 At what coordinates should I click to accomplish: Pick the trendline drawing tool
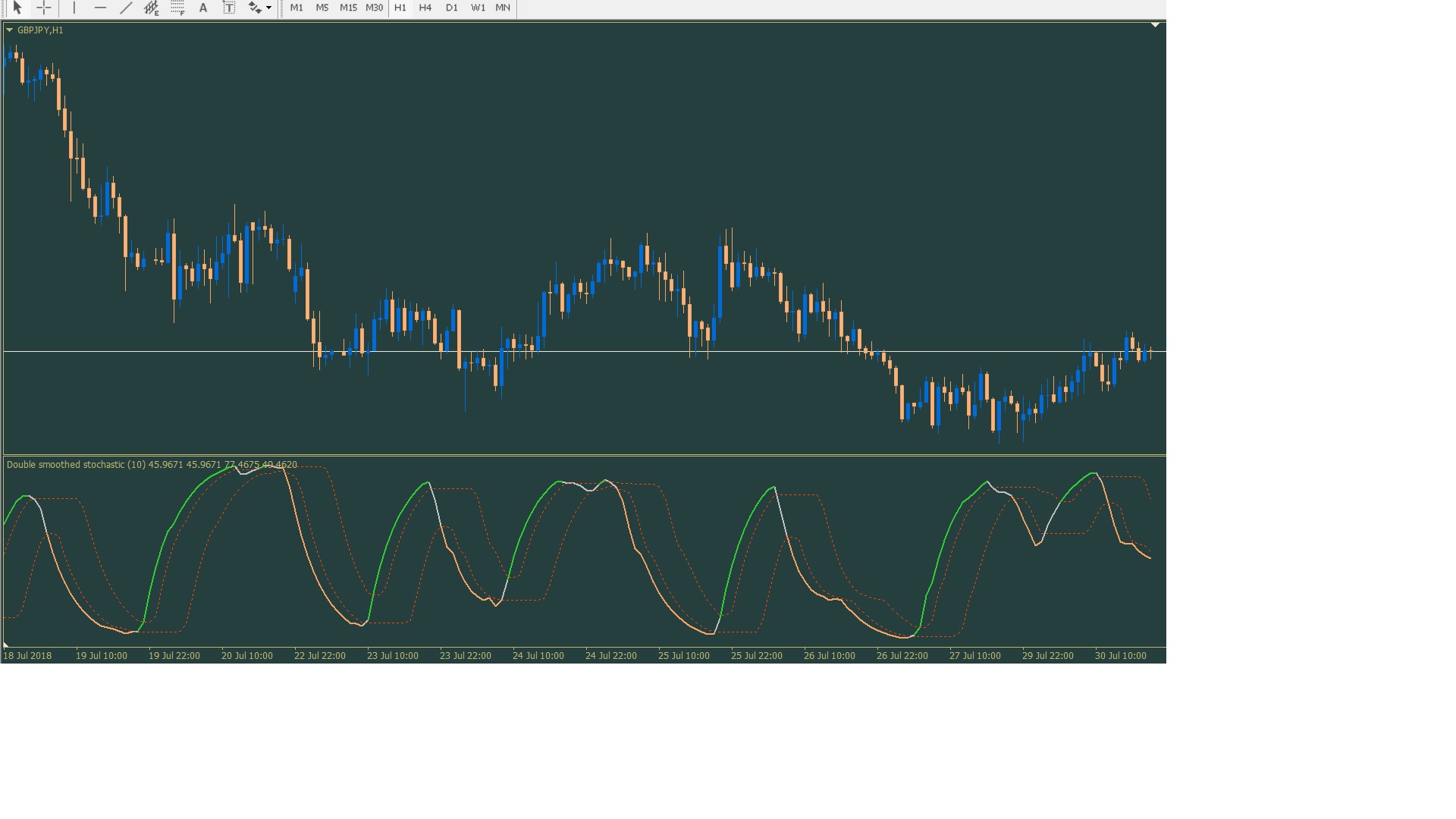click(x=126, y=8)
